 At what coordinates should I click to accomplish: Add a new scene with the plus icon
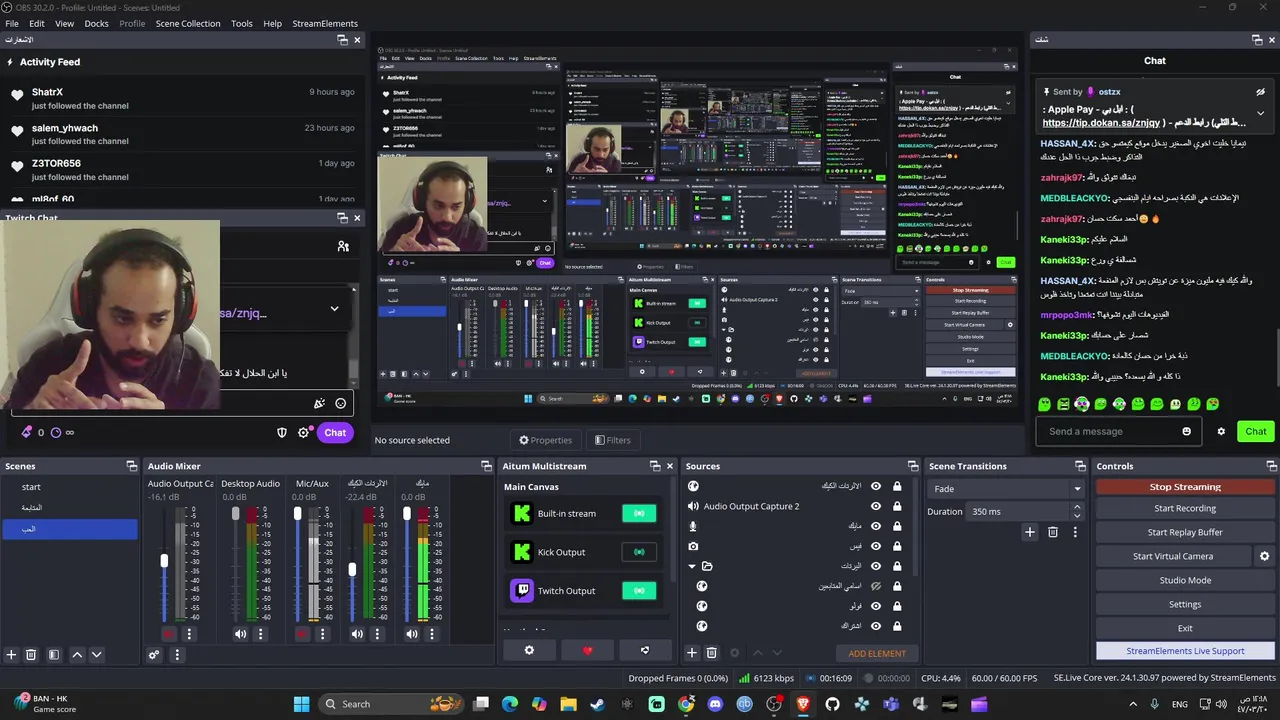pyautogui.click(x=11, y=655)
